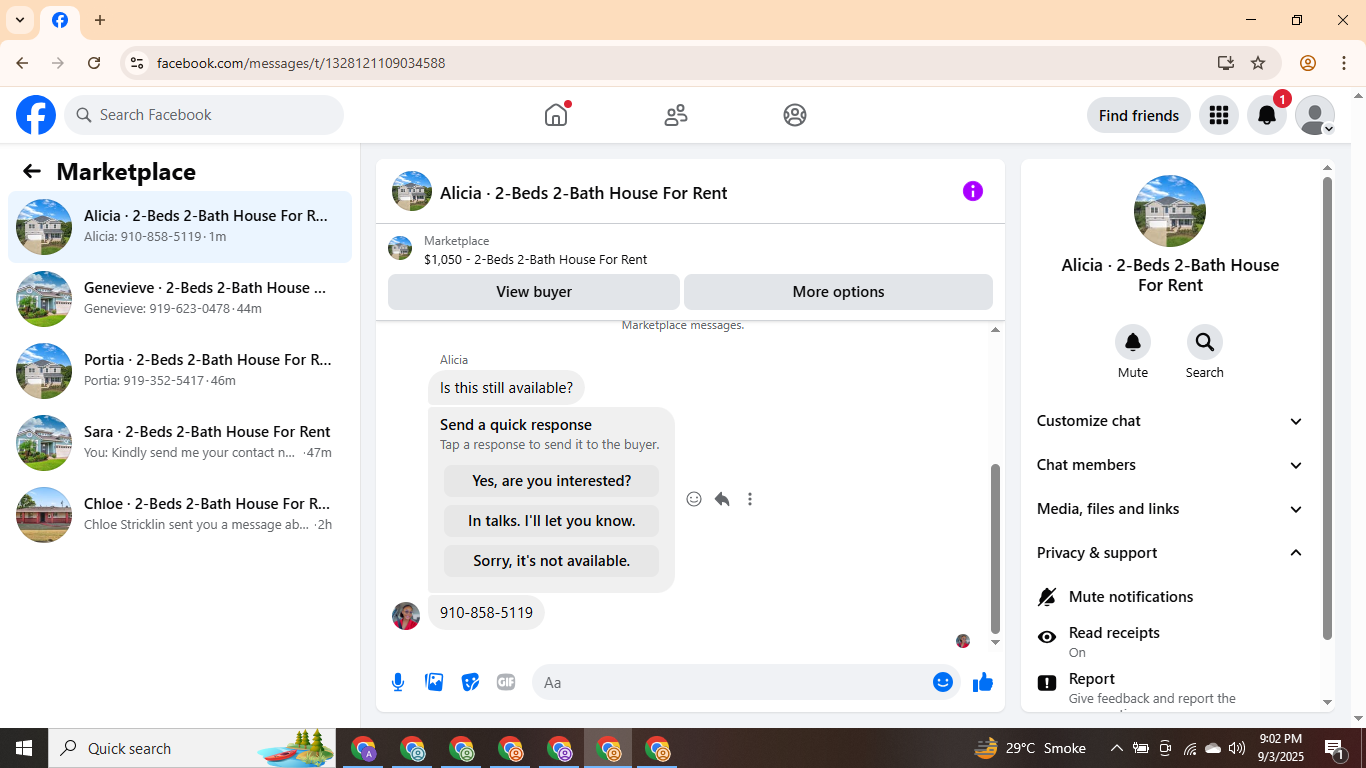
Task: Open conversation information purple icon
Action: [x=973, y=191]
